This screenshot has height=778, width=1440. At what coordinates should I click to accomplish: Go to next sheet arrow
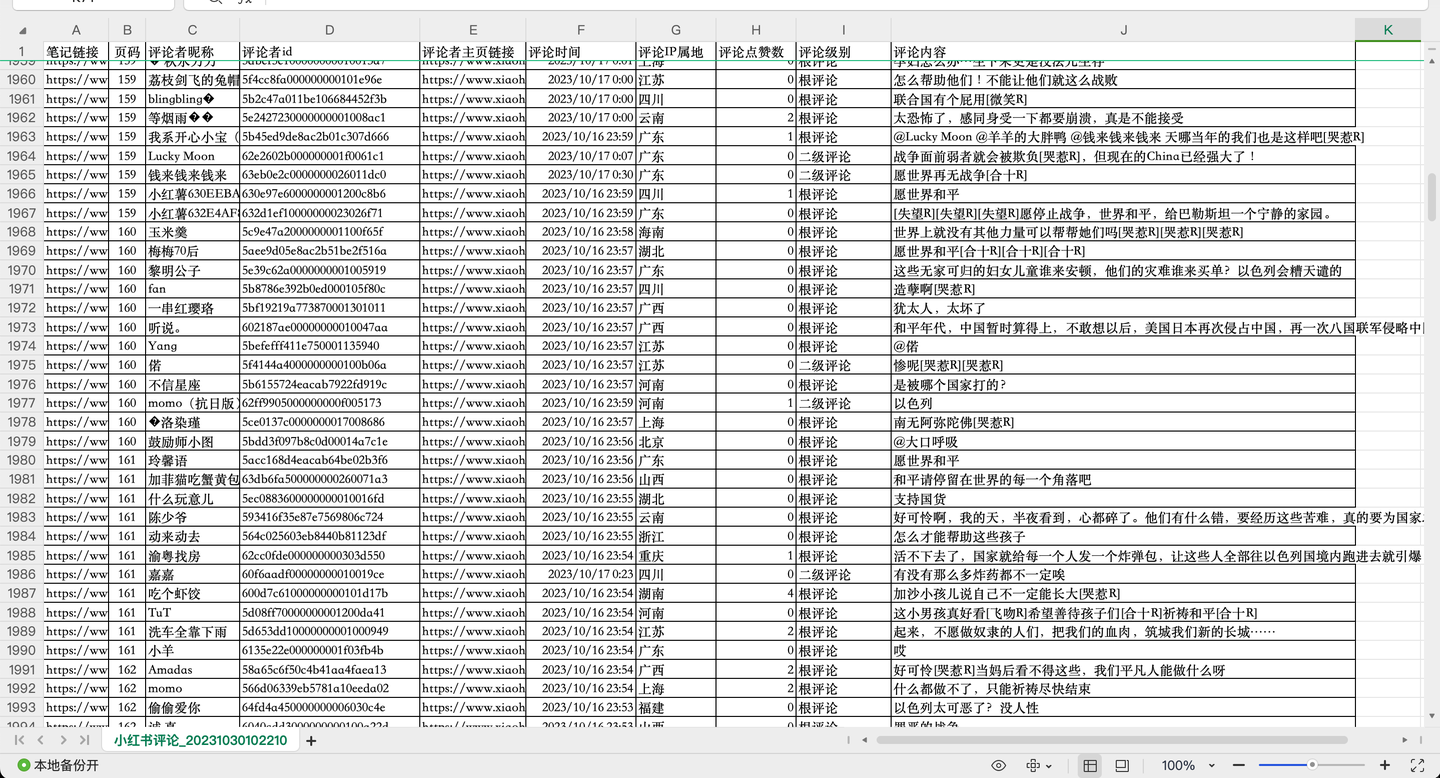pyautogui.click(x=62, y=740)
